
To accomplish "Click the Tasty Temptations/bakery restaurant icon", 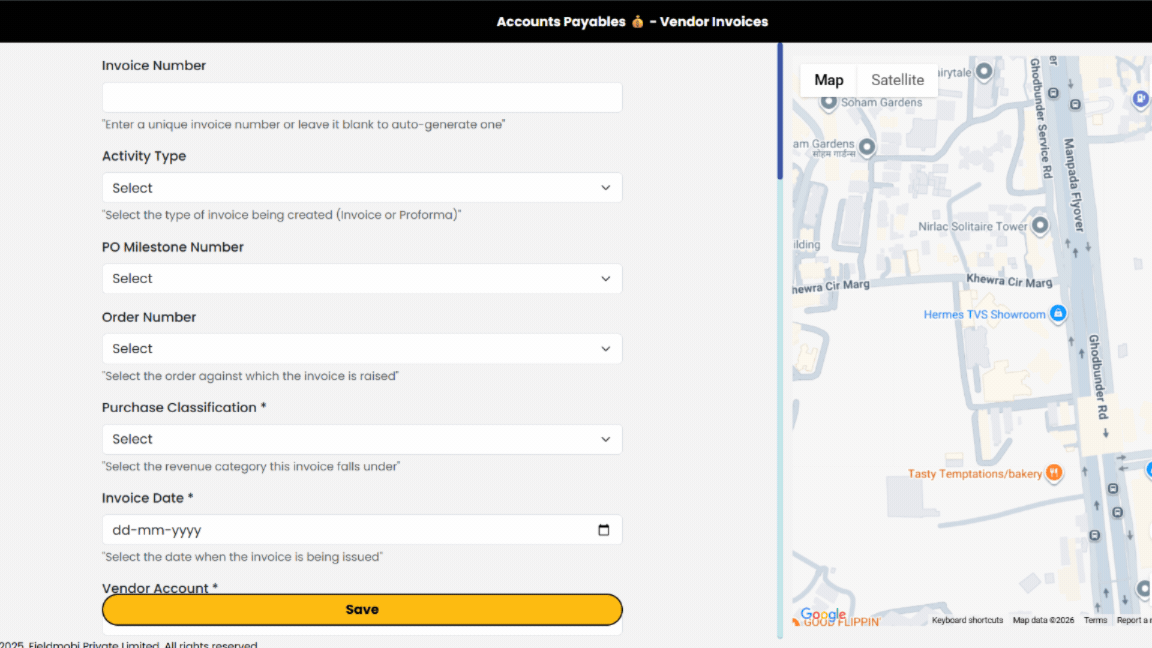I will (1054, 472).
